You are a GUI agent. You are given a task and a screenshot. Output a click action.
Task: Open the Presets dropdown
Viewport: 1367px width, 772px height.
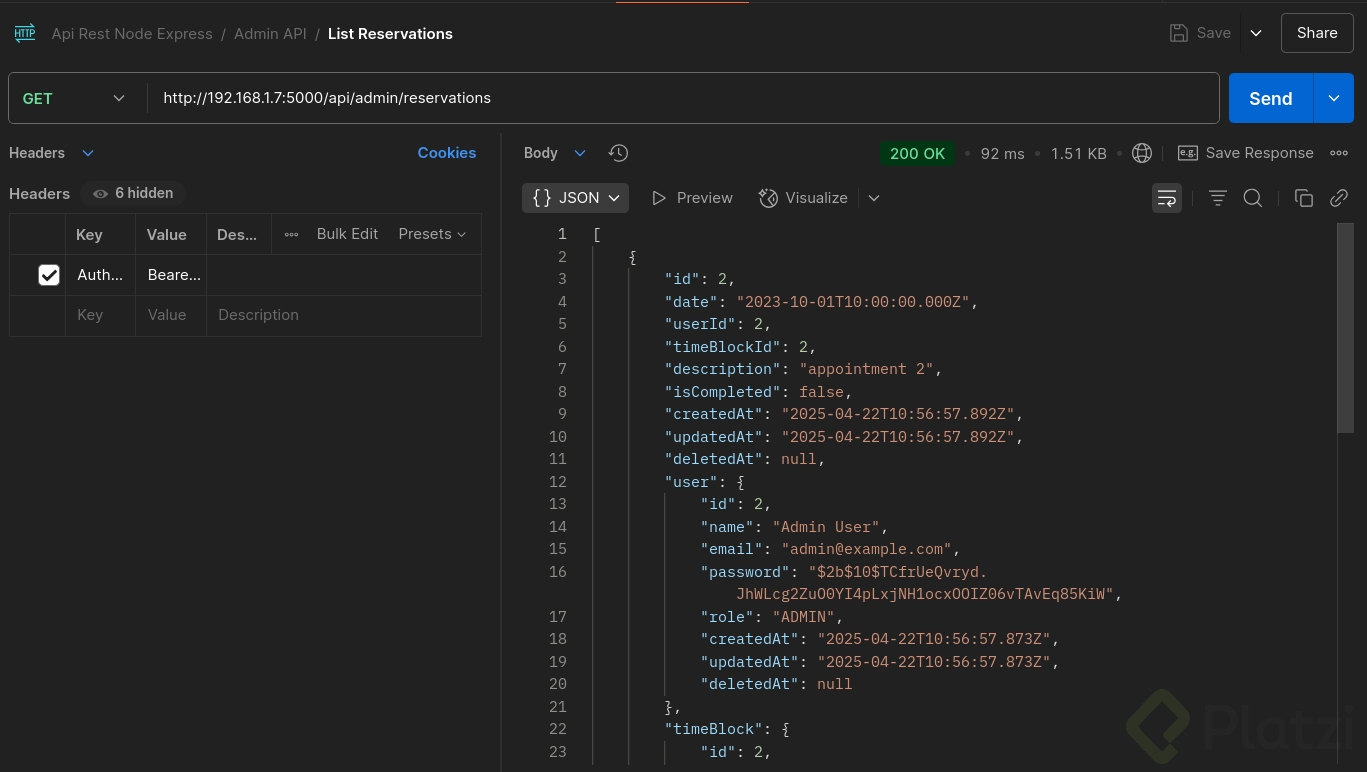point(432,234)
